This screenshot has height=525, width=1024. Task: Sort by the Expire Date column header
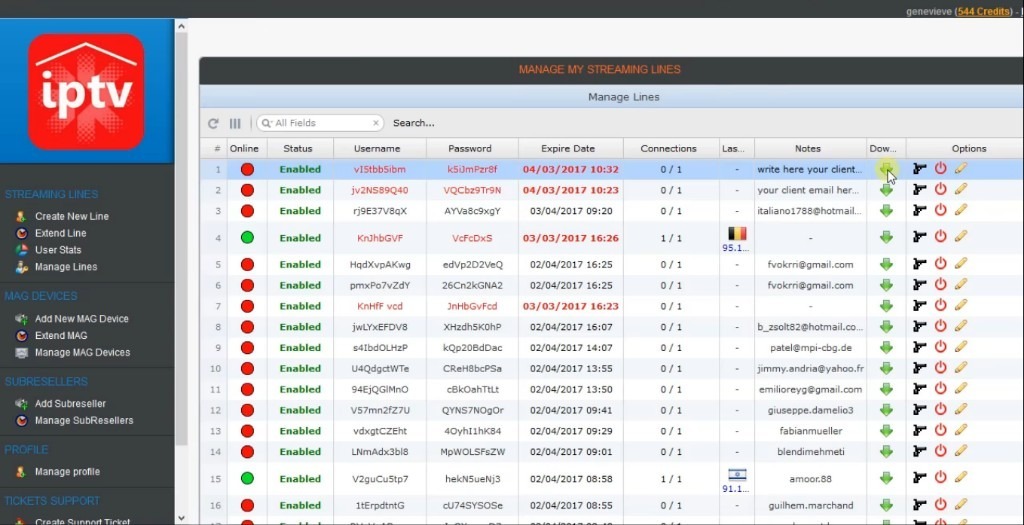click(x=568, y=148)
